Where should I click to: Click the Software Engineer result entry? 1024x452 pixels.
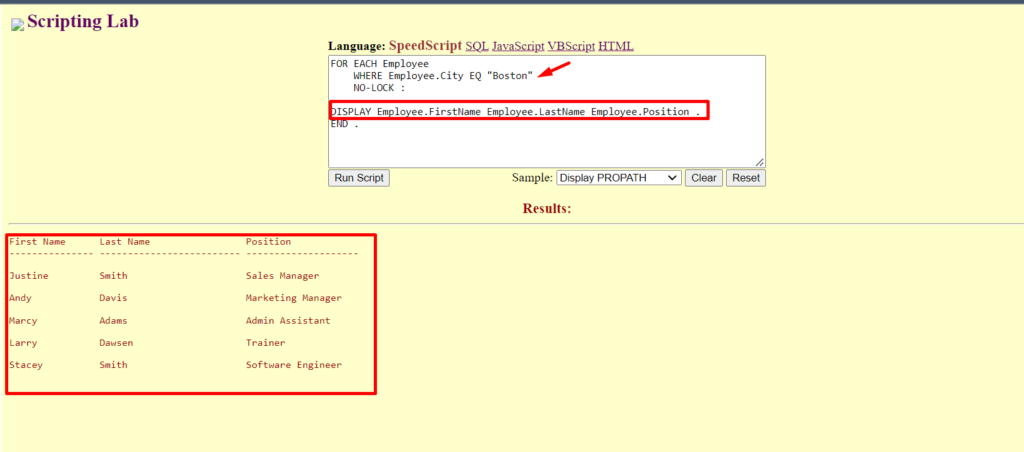coord(293,365)
